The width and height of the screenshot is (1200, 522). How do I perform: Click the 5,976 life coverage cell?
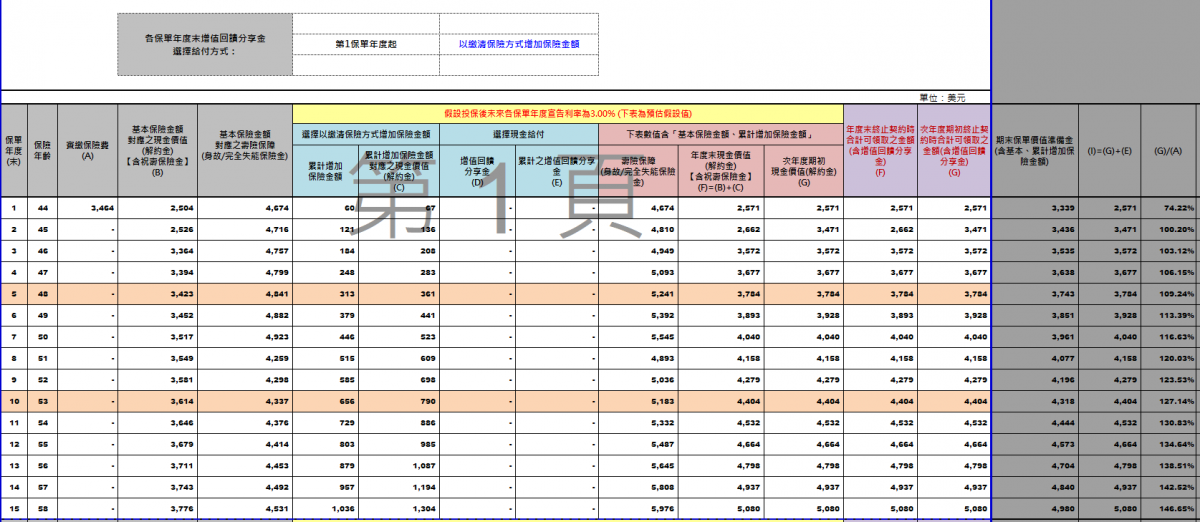(639, 509)
